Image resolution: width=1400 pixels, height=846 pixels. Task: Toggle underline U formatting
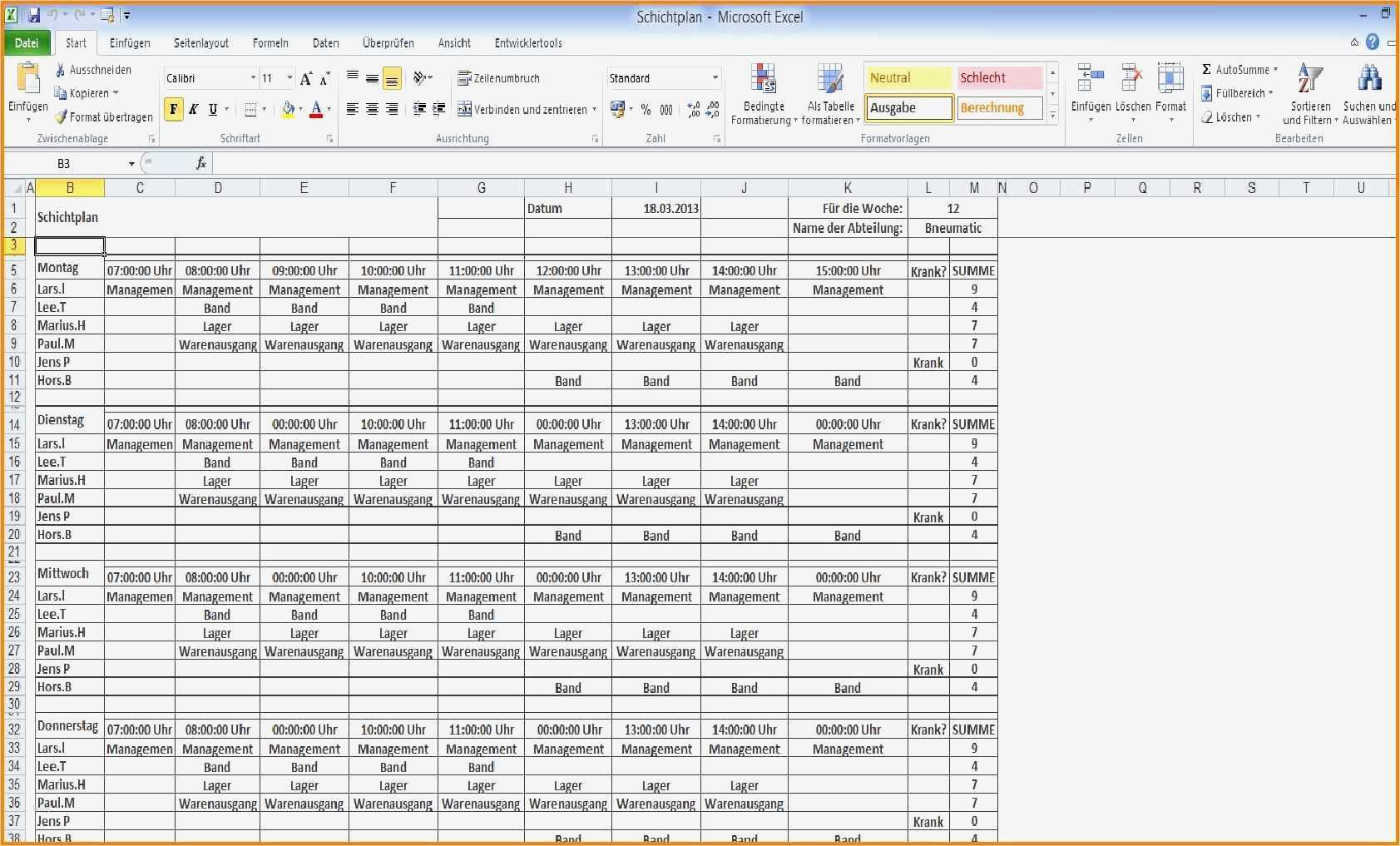coord(213,109)
